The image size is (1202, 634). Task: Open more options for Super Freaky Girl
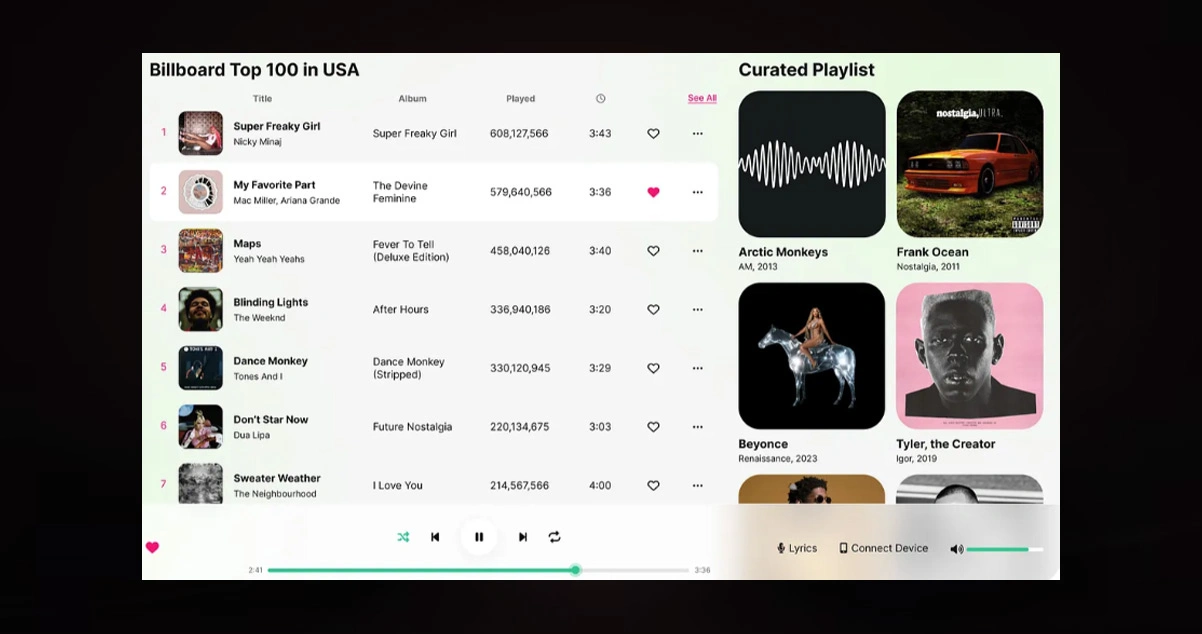click(697, 133)
